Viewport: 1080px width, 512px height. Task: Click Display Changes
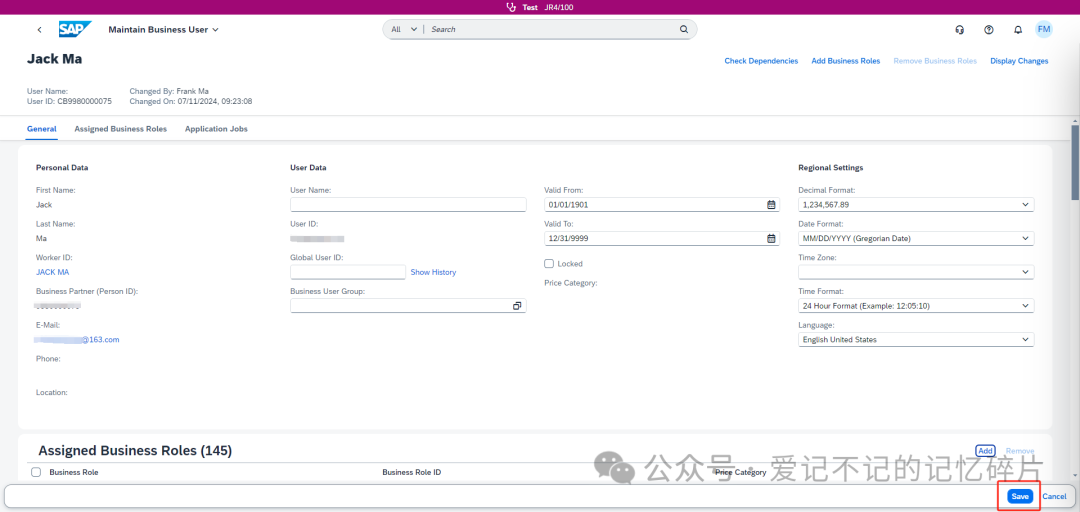(x=1019, y=61)
